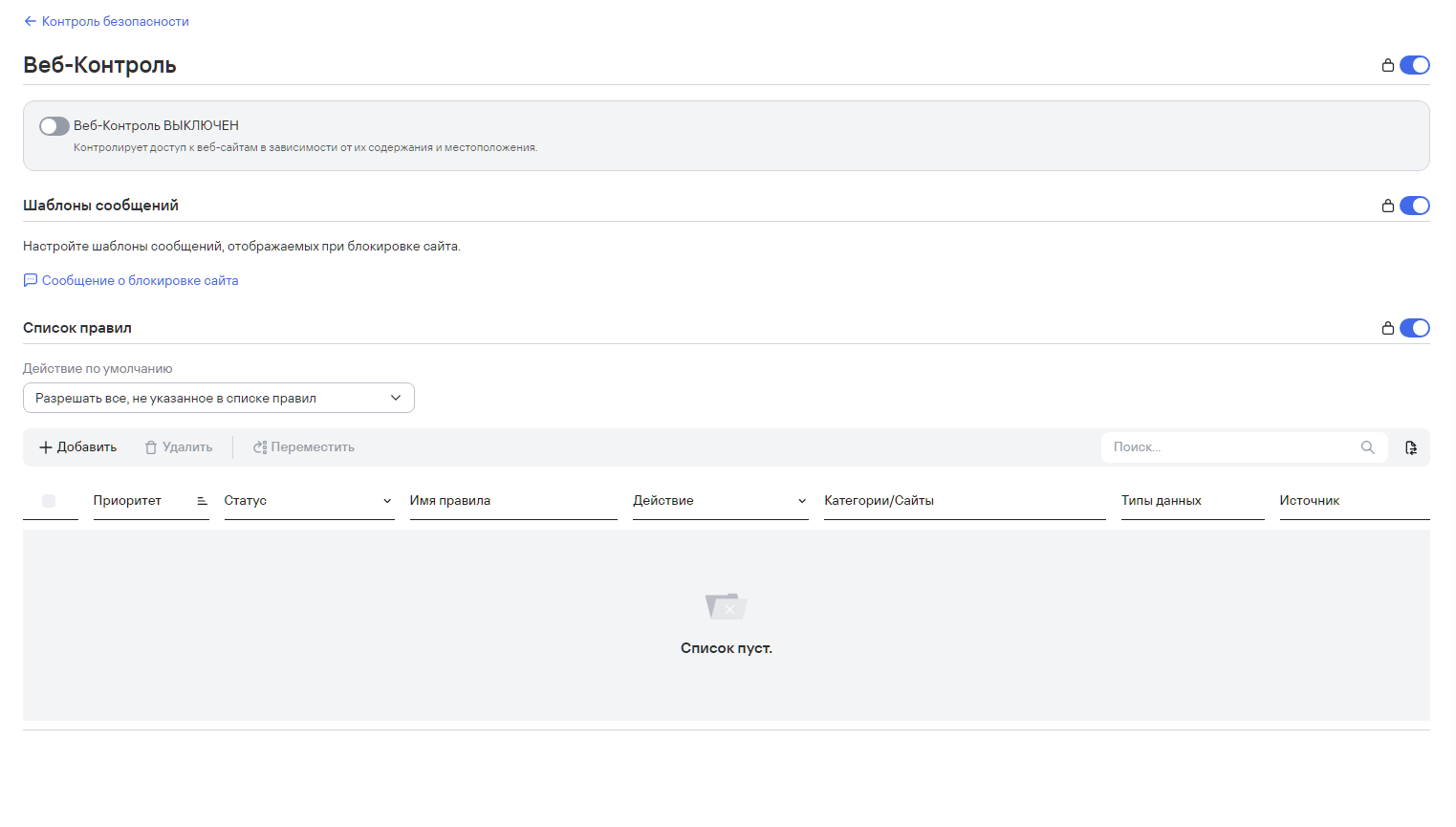
Task: Click the Категории/Сайты column header
Action: pos(880,501)
